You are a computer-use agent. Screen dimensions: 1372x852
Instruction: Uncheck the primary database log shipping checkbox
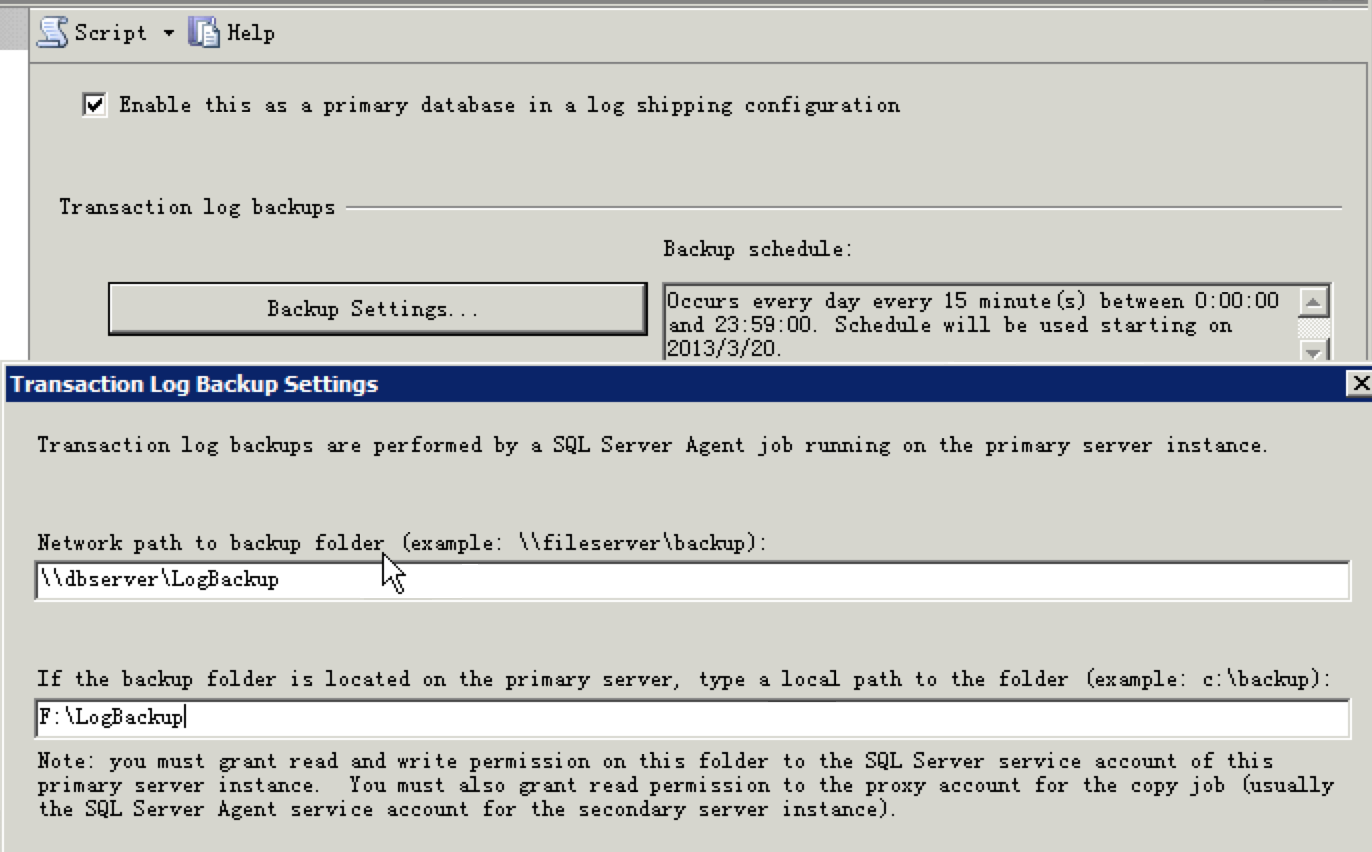[x=95, y=105]
